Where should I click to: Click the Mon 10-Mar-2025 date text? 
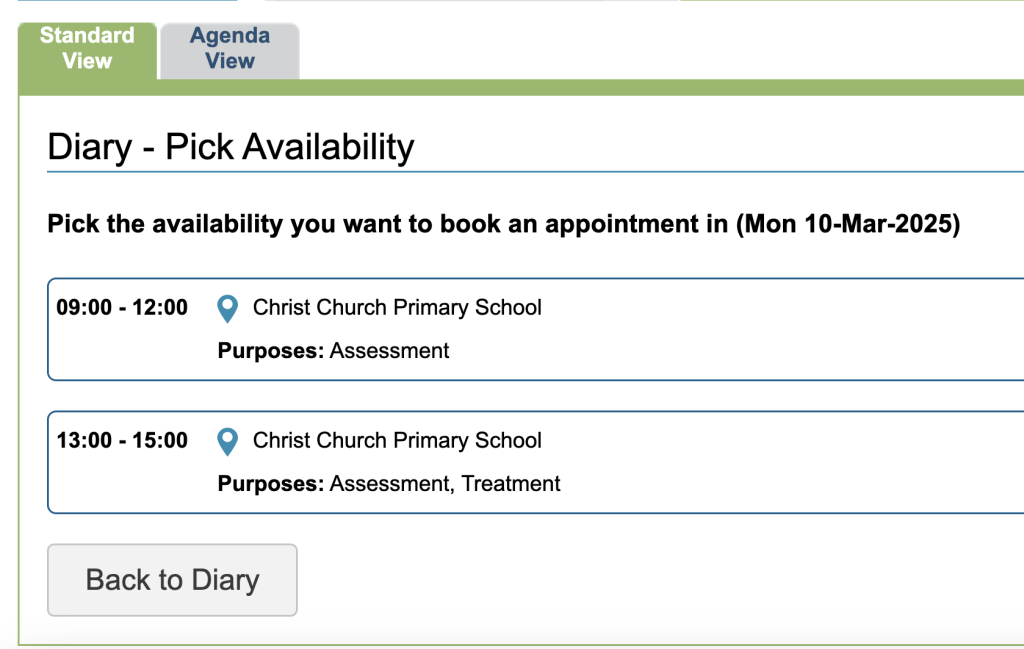click(847, 224)
